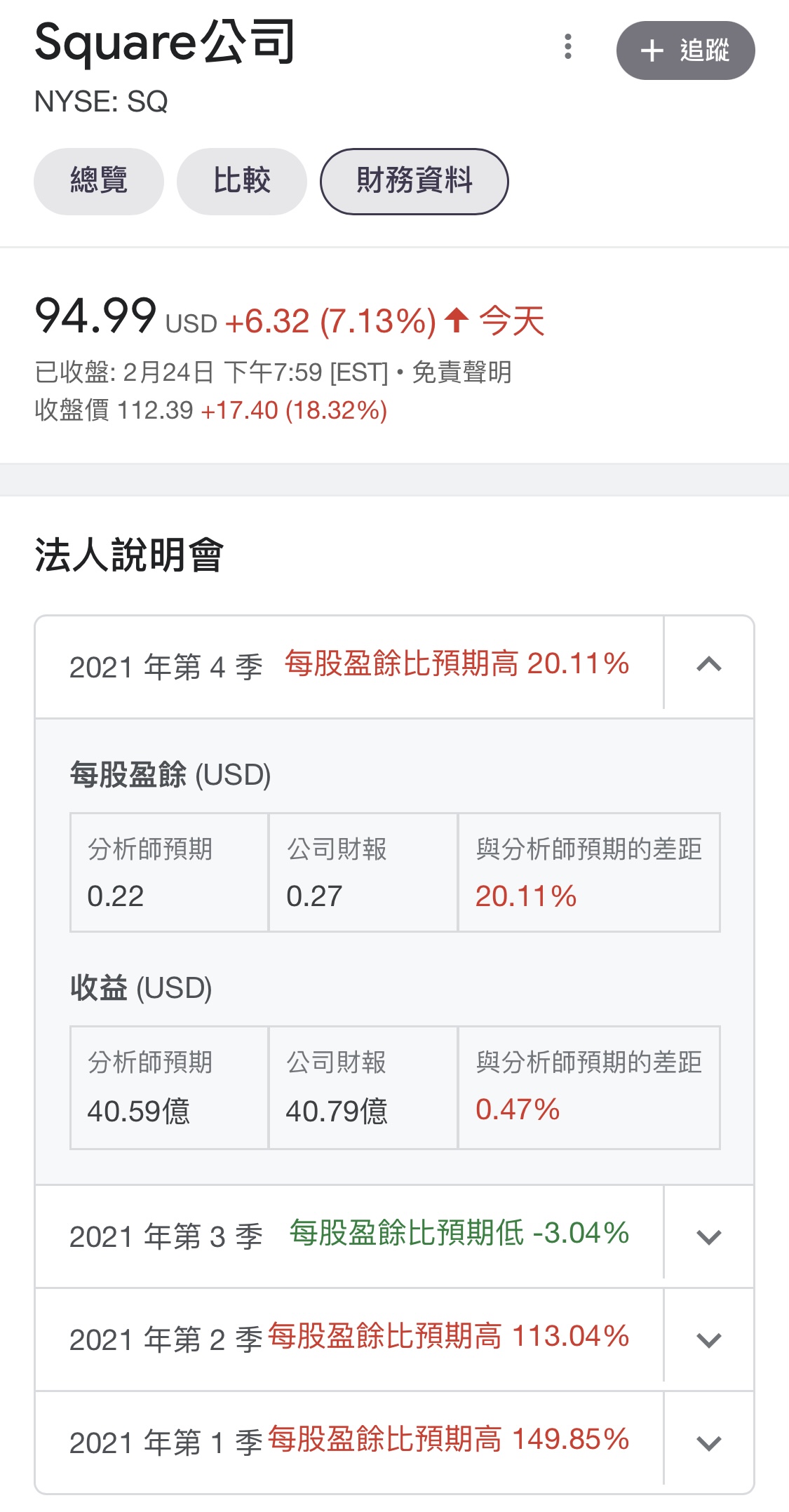Click the EPS analyst estimate 0.22 cell
Image resolution: width=789 pixels, height=1512 pixels.
pos(169,873)
